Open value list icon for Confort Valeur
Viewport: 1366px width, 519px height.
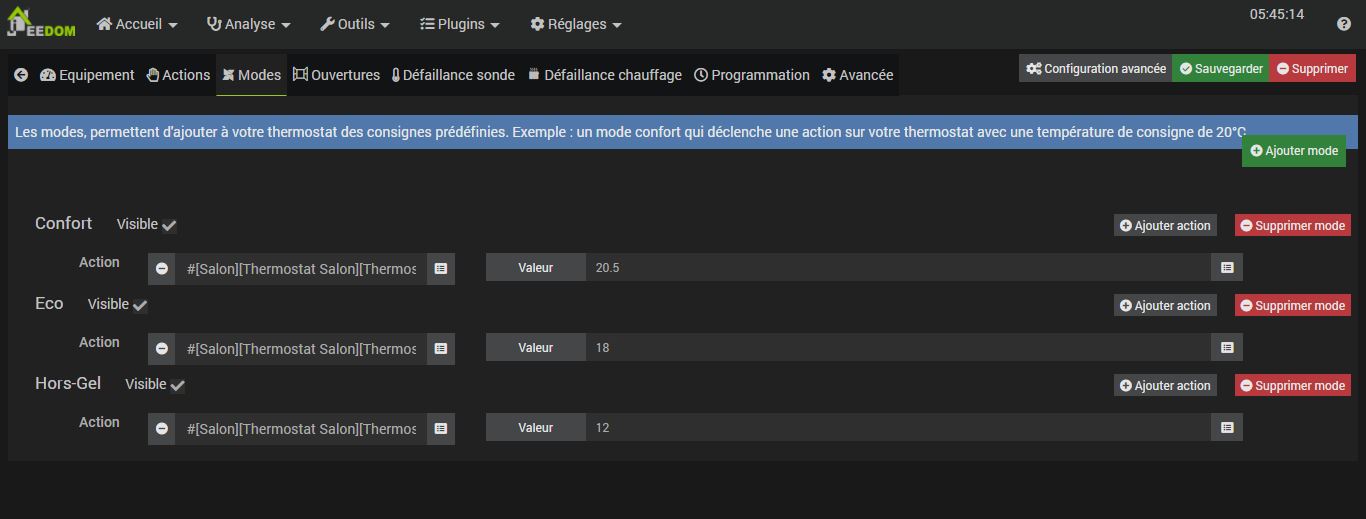[x=1227, y=268]
